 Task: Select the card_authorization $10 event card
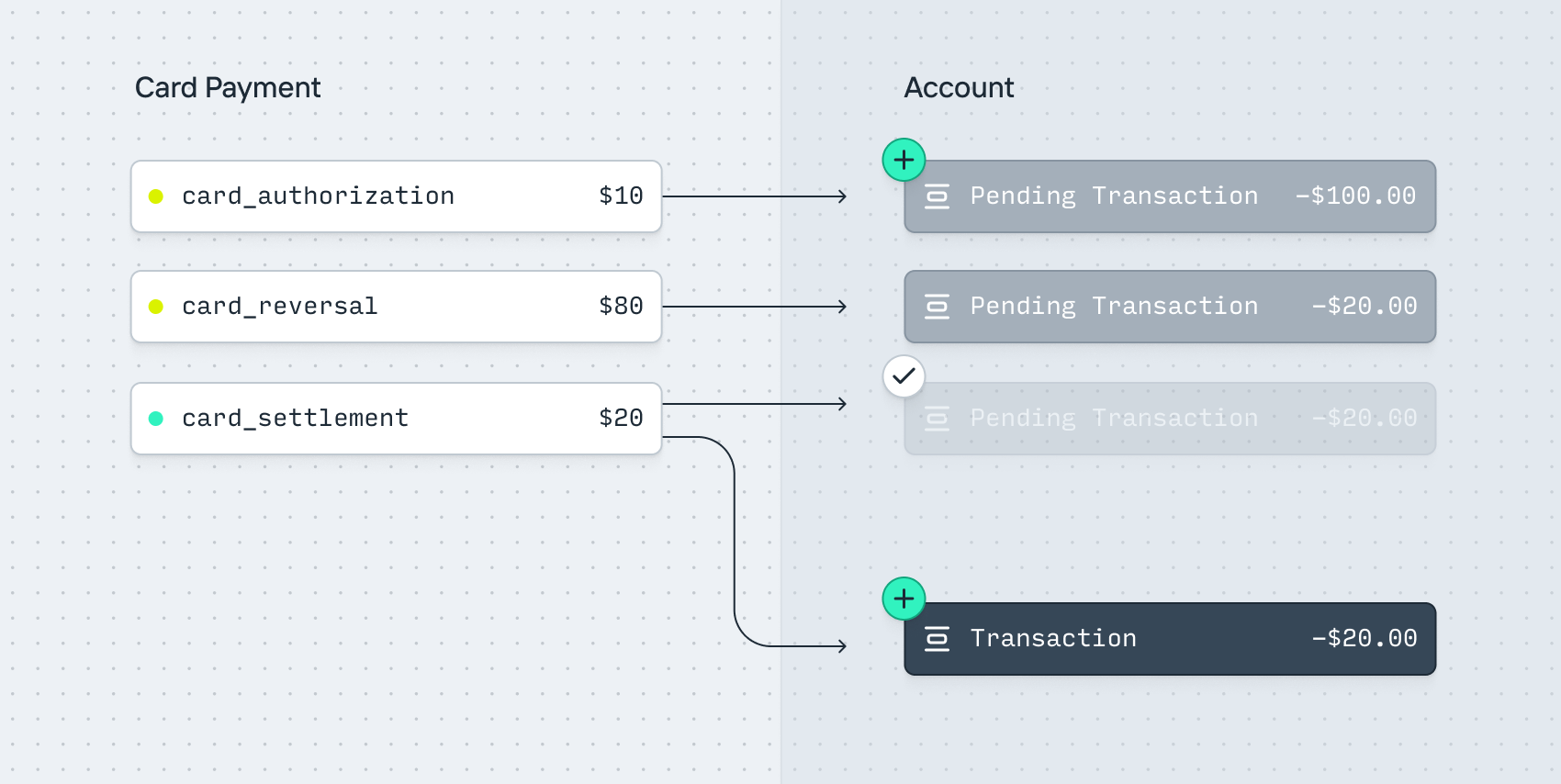[396, 196]
